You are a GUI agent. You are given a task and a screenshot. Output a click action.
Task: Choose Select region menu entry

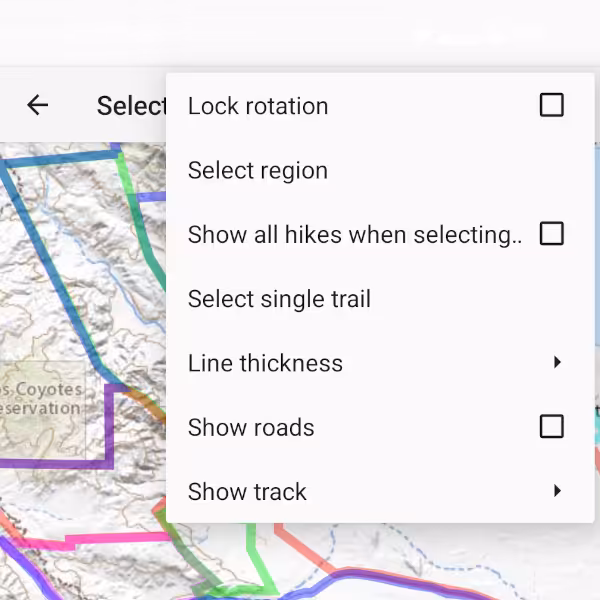[x=258, y=171]
